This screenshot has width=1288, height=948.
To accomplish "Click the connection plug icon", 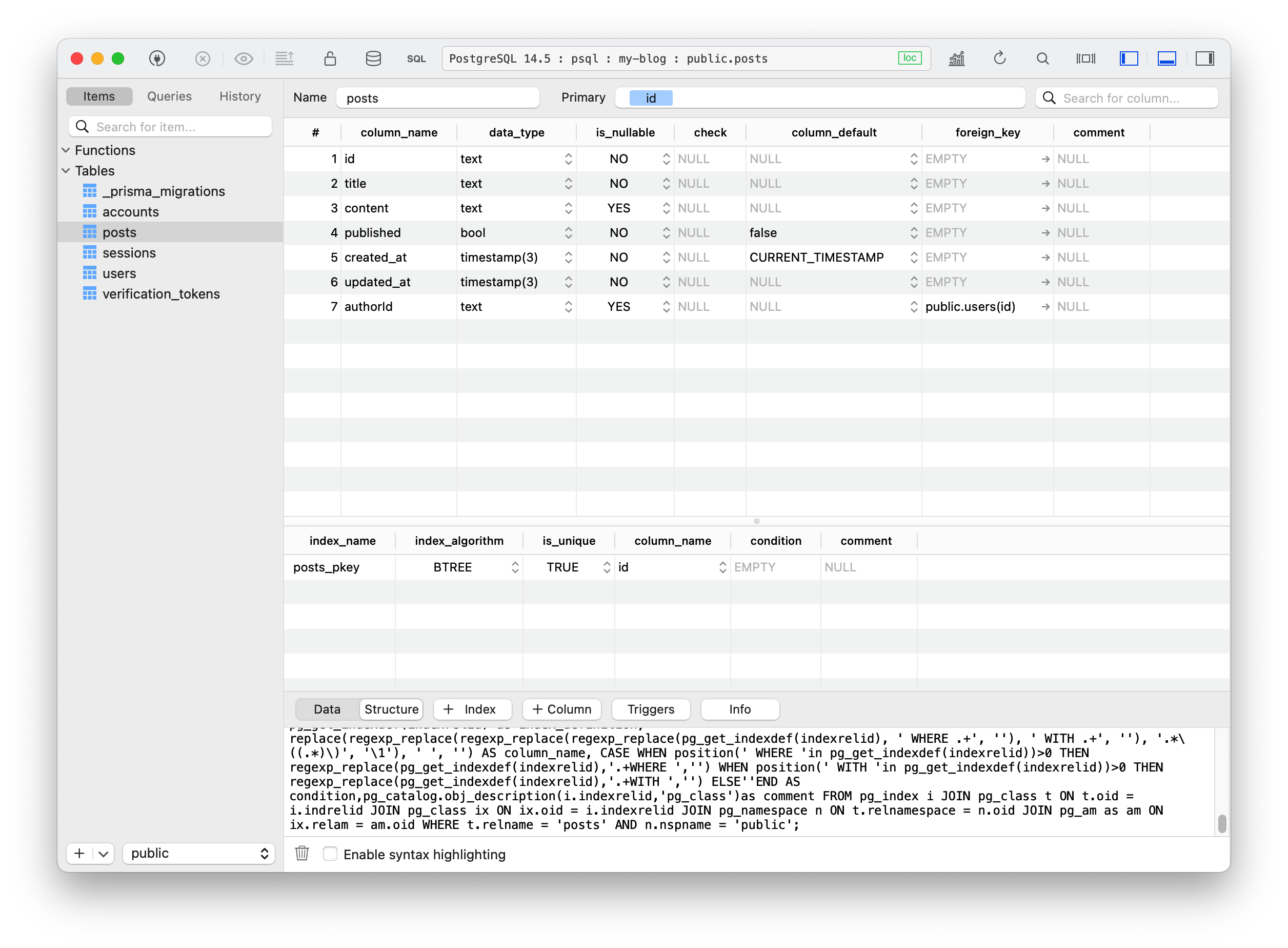I will tap(157, 58).
